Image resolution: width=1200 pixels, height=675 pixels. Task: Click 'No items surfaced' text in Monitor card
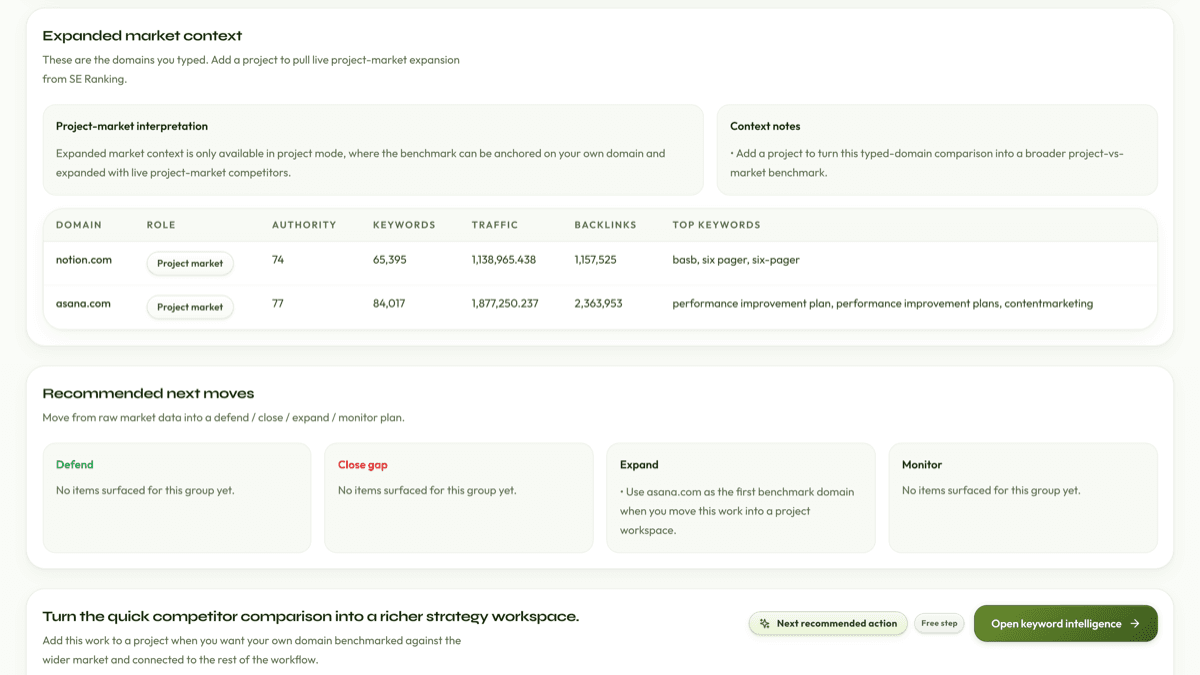pos(991,491)
